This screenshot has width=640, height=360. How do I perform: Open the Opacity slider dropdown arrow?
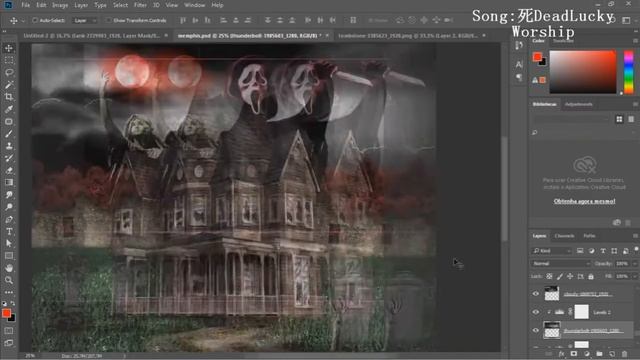click(635, 264)
